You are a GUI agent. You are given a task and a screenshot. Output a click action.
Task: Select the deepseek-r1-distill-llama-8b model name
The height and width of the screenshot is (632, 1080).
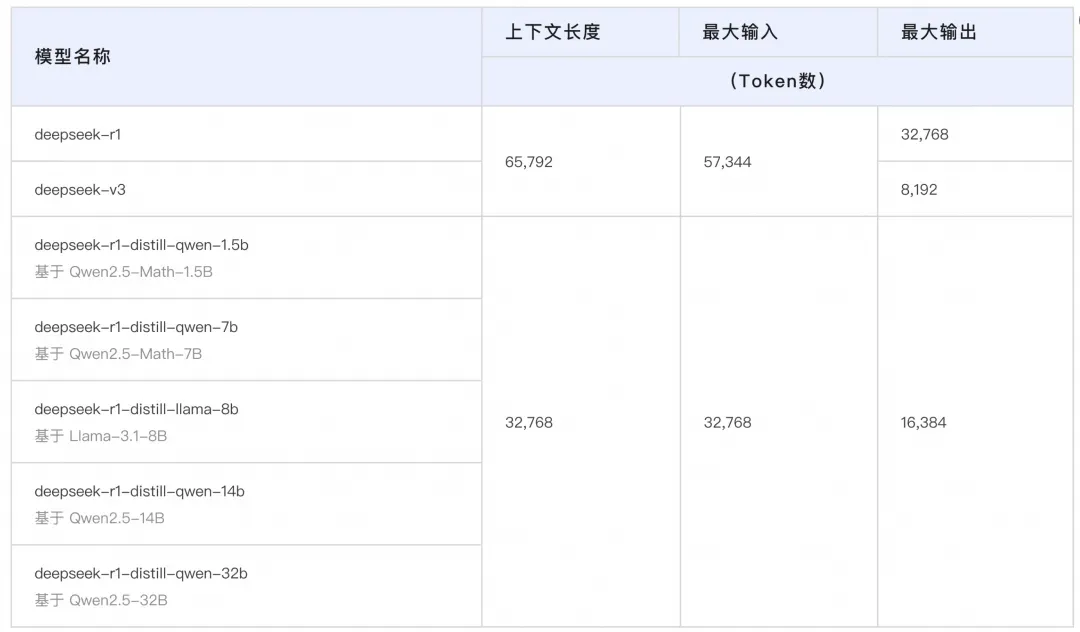136,409
